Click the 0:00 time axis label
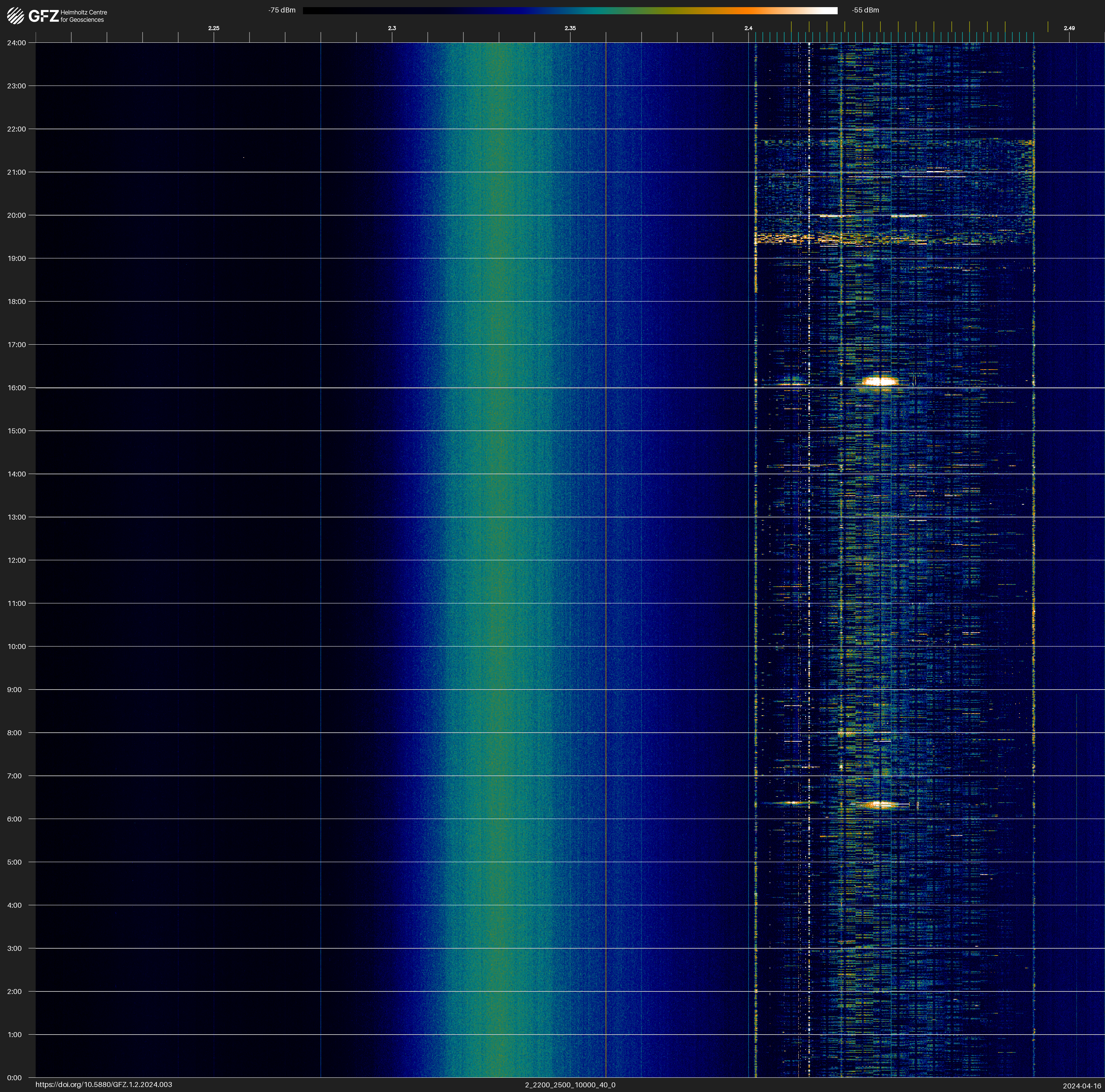Screen dimensions: 1105x1092 tap(14, 1078)
